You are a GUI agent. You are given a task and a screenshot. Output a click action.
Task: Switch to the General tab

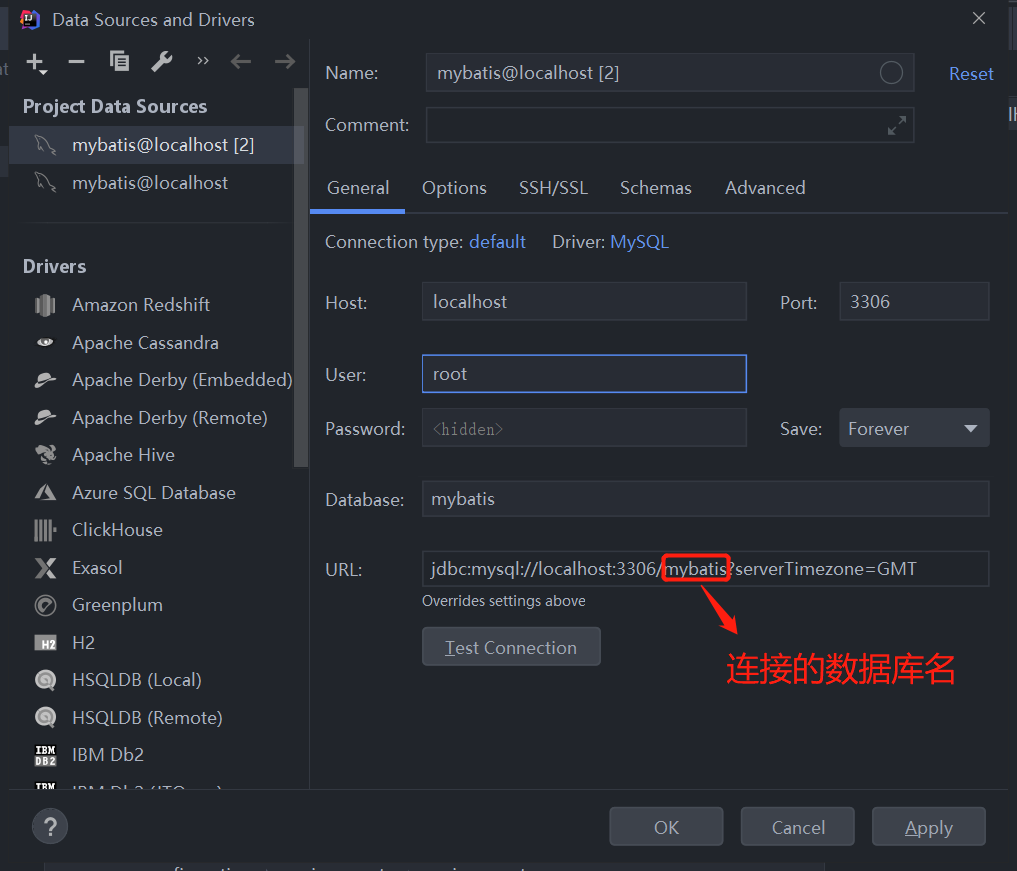358,188
